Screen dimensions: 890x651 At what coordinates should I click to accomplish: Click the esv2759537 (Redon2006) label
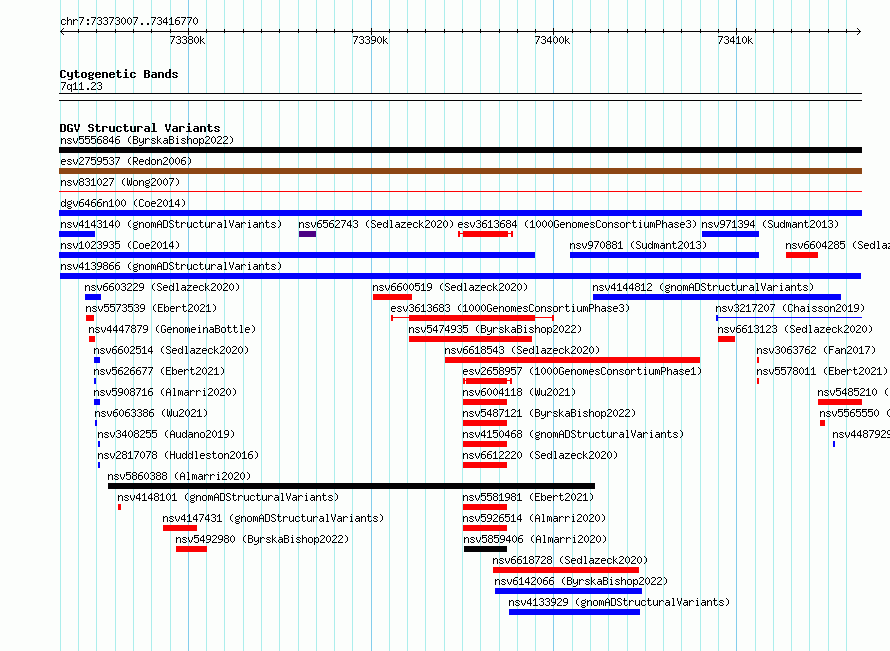point(126,161)
